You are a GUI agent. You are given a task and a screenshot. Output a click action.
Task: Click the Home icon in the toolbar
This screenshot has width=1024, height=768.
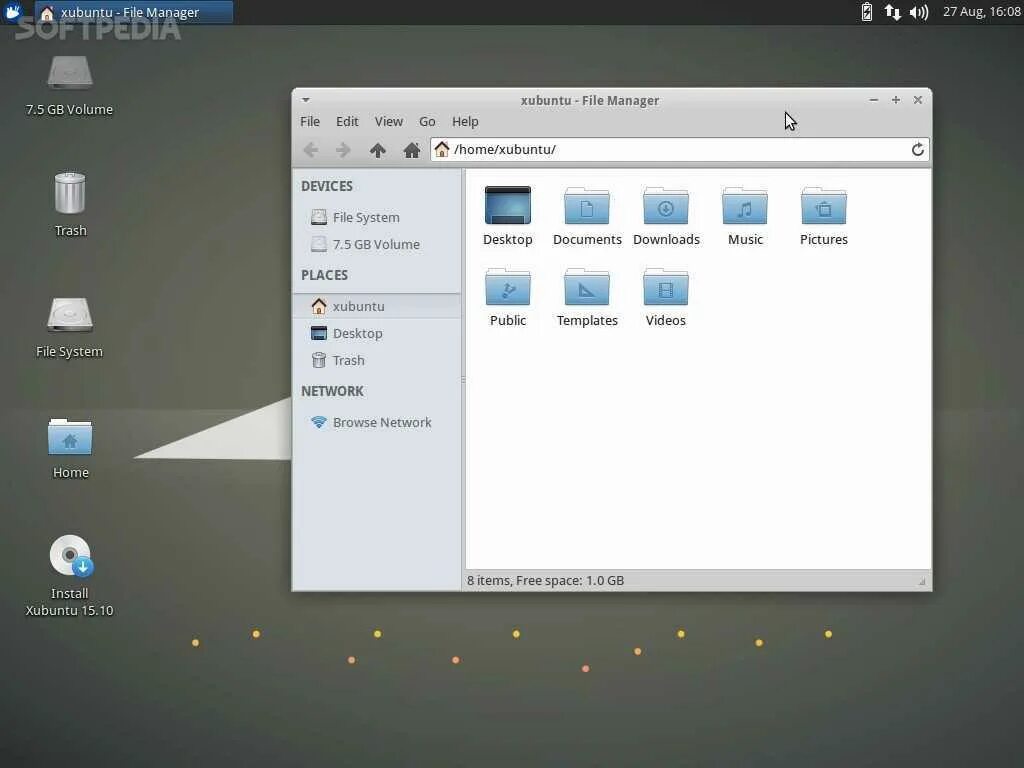click(411, 149)
